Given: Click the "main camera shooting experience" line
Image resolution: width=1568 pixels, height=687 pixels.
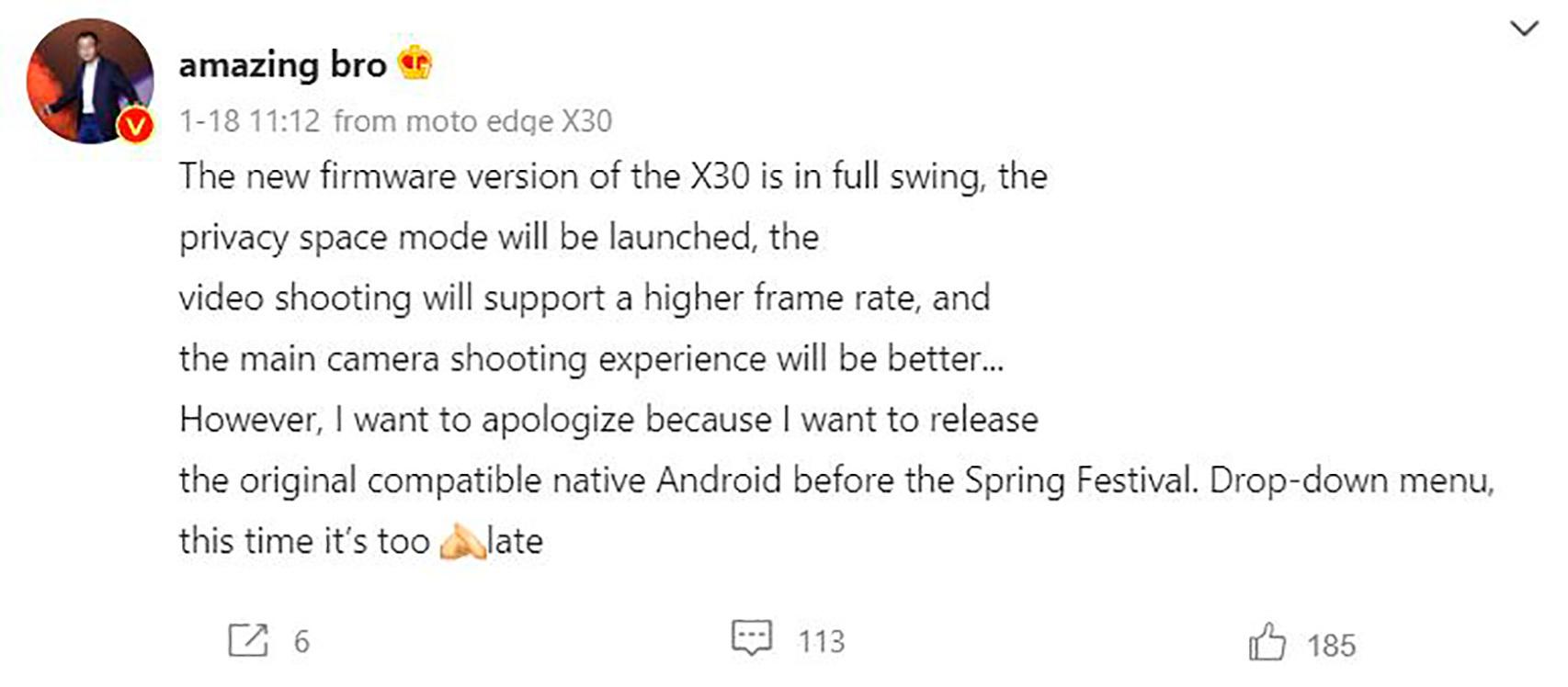Looking at the screenshot, I should click(591, 358).
